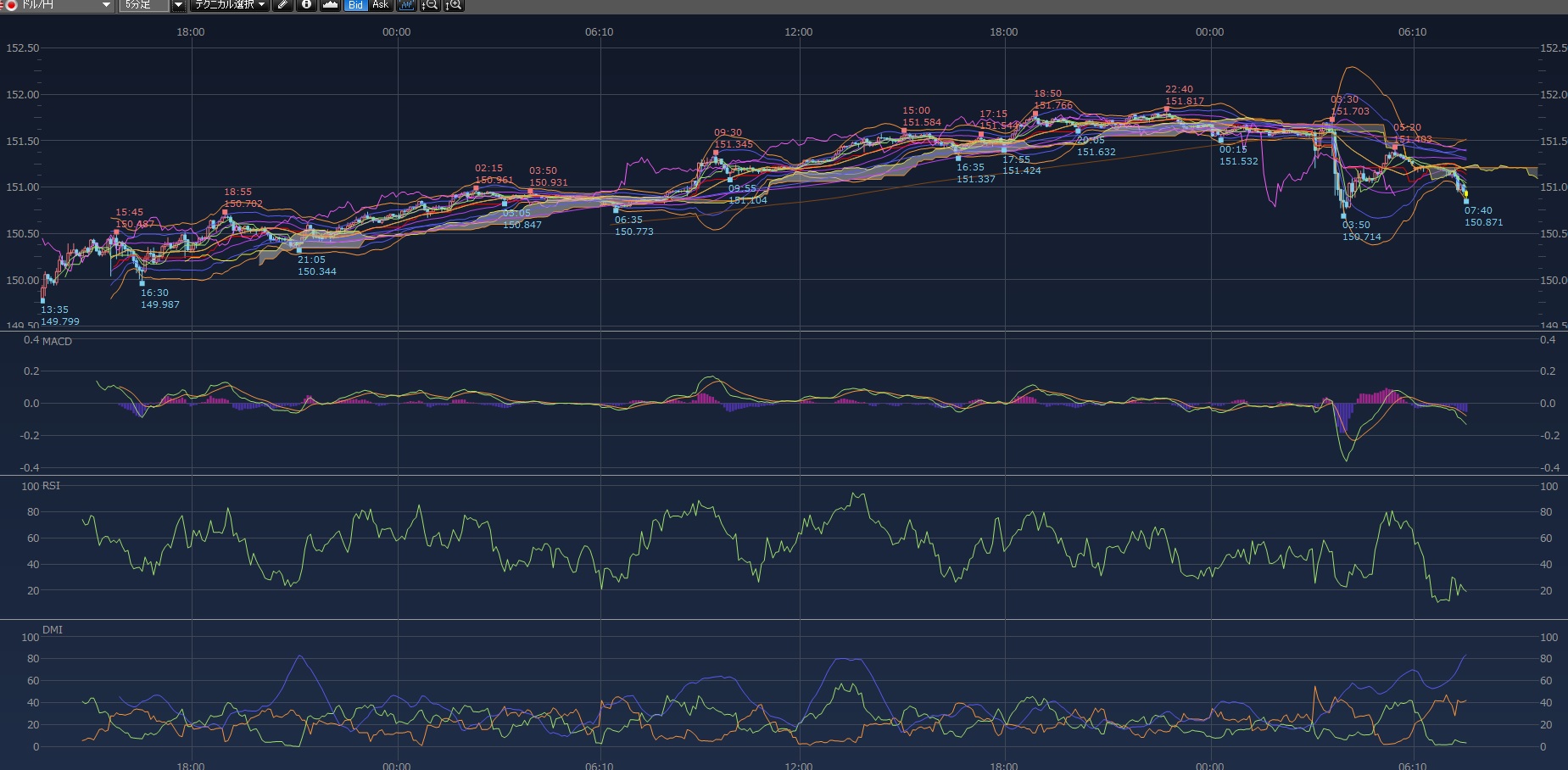Switch price display to Ask
Image resolution: width=1568 pixels, height=770 pixels.
[380, 5]
